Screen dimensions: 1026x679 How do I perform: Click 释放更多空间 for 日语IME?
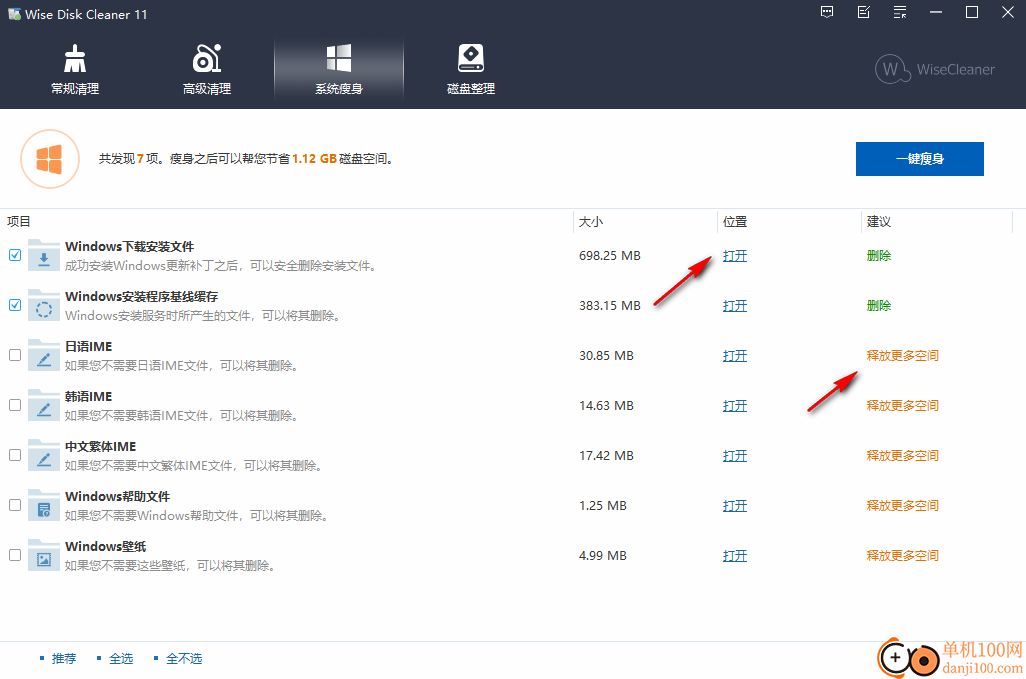[902, 356]
